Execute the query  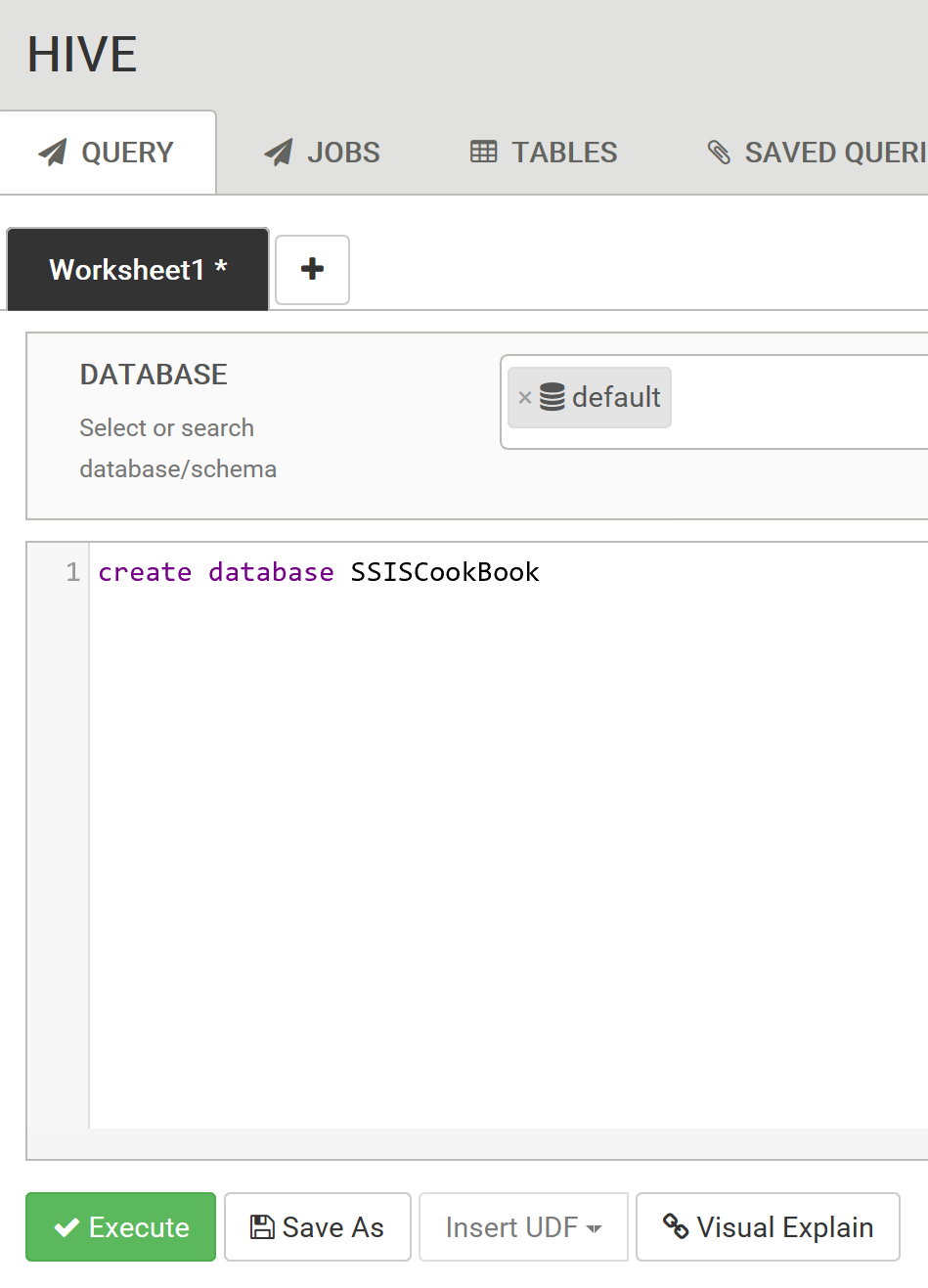(121, 1226)
